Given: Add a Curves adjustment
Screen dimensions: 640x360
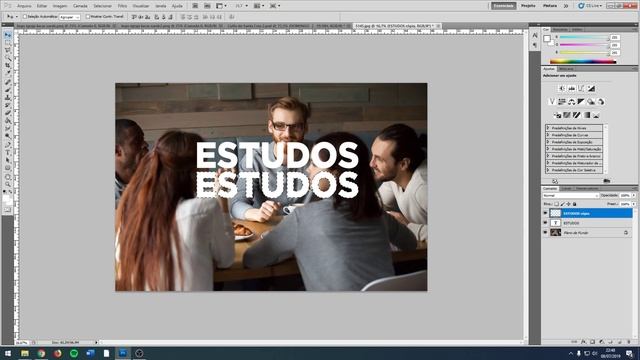Looking at the screenshot, I should (x=582, y=88).
